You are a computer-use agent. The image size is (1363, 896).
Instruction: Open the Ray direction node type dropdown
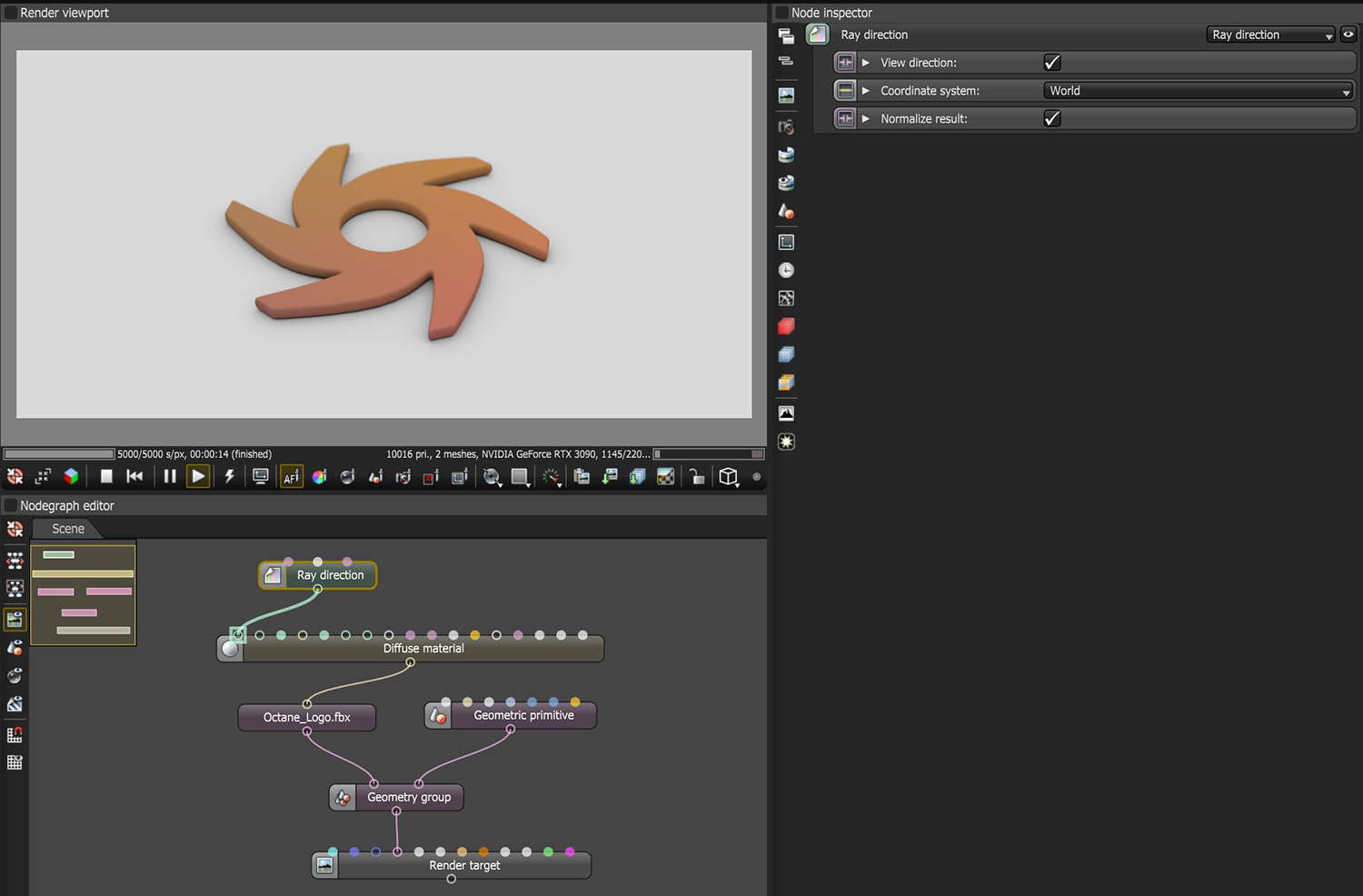click(1271, 35)
